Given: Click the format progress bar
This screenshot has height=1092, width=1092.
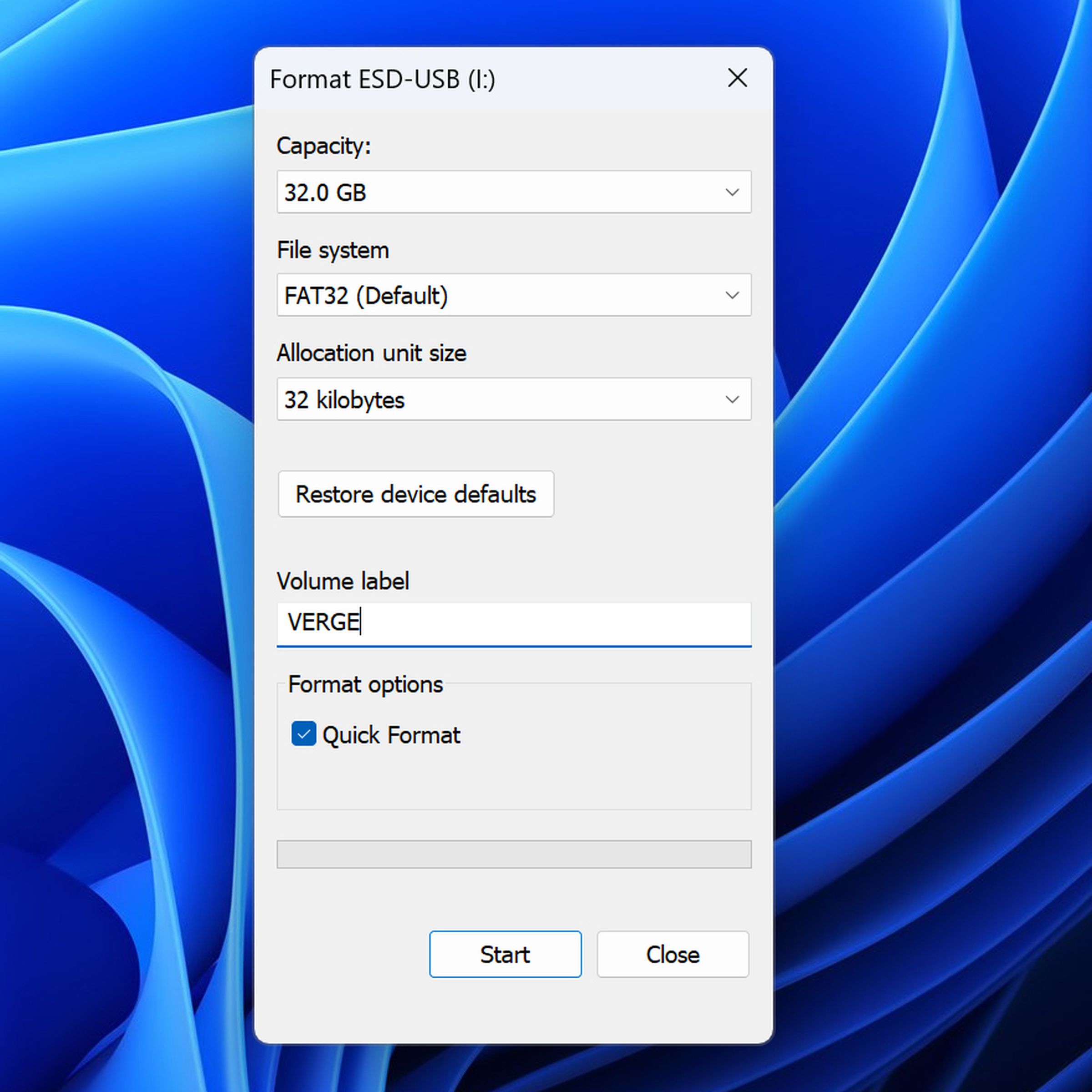Looking at the screenshot, I should [514, 854].
